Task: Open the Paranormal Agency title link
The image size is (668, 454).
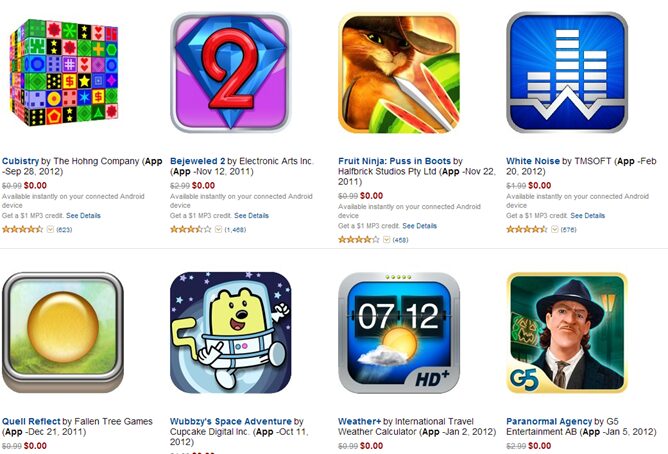Action: 549,422
